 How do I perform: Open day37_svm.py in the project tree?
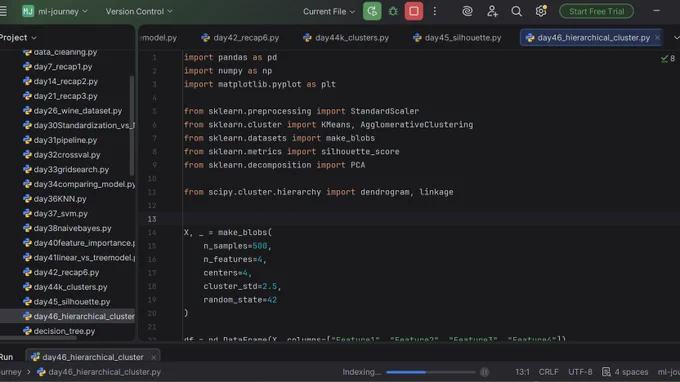(60, 214)
